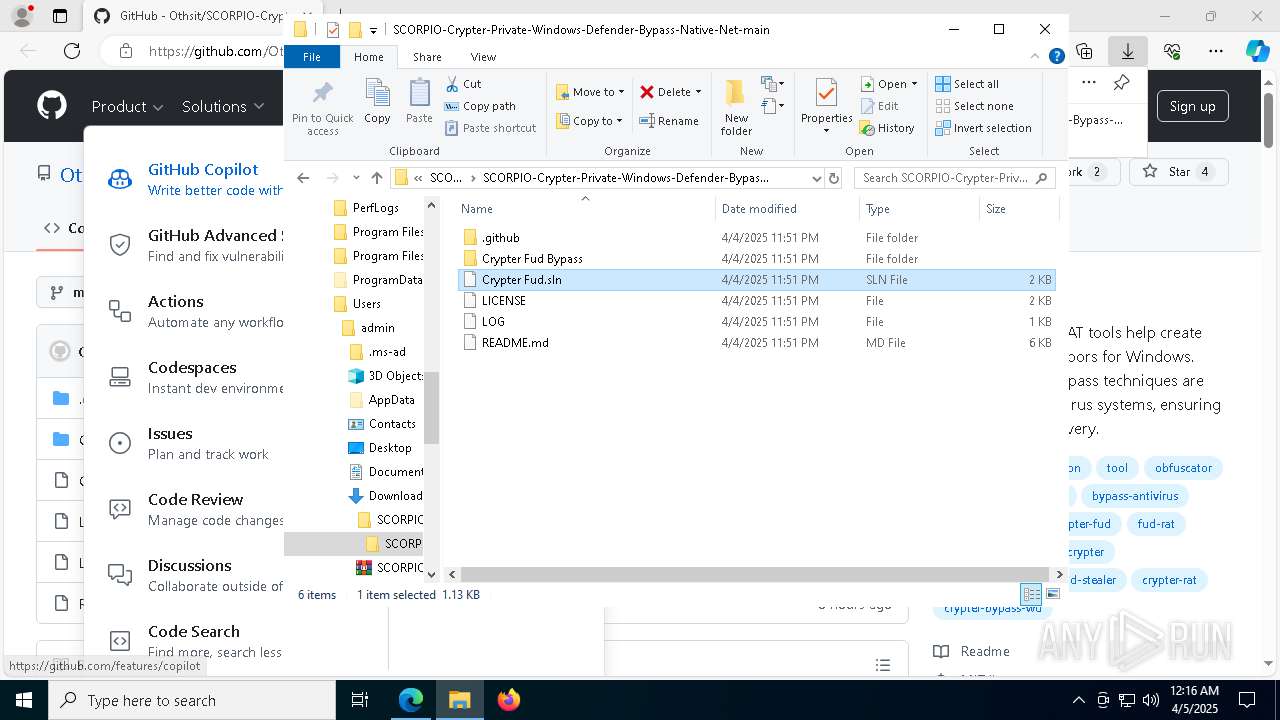Open File Explorer from the taskbar
1280x720 pixels.
(459, 700)
